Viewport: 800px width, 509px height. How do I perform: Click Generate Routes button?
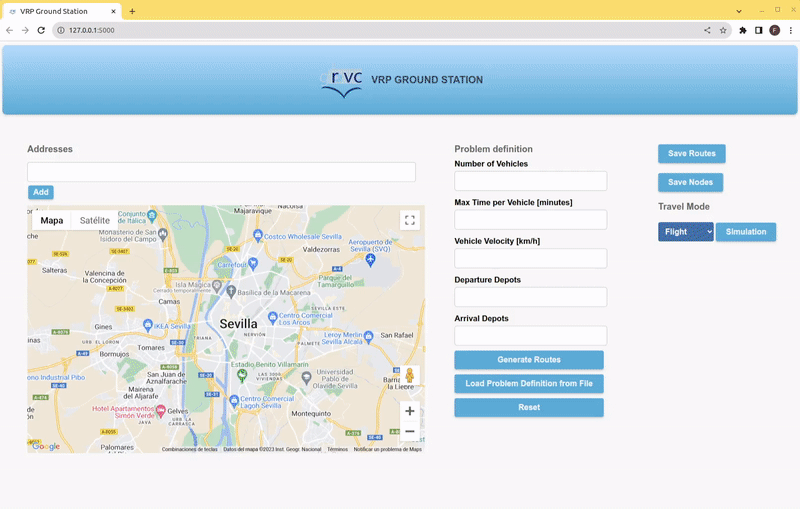[x=529, y=360]
